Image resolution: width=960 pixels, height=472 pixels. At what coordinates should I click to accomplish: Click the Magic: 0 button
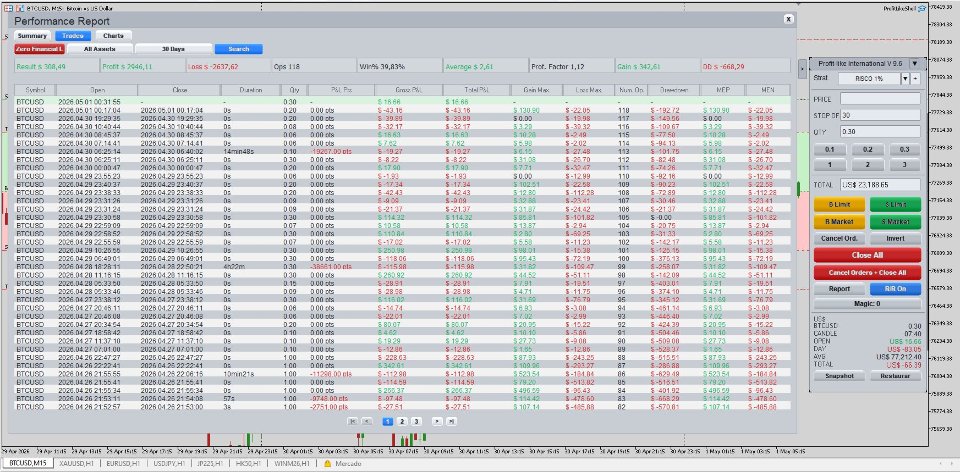867,304
